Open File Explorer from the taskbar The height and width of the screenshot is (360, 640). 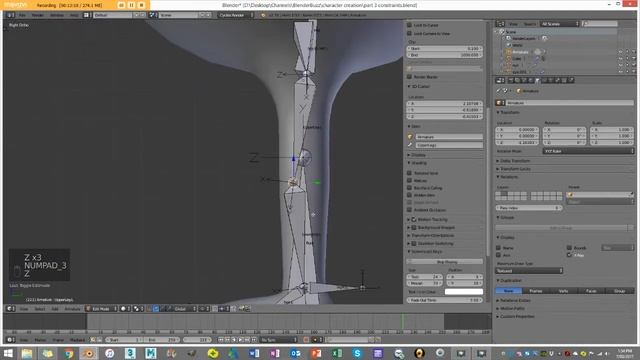coord(27,353)
